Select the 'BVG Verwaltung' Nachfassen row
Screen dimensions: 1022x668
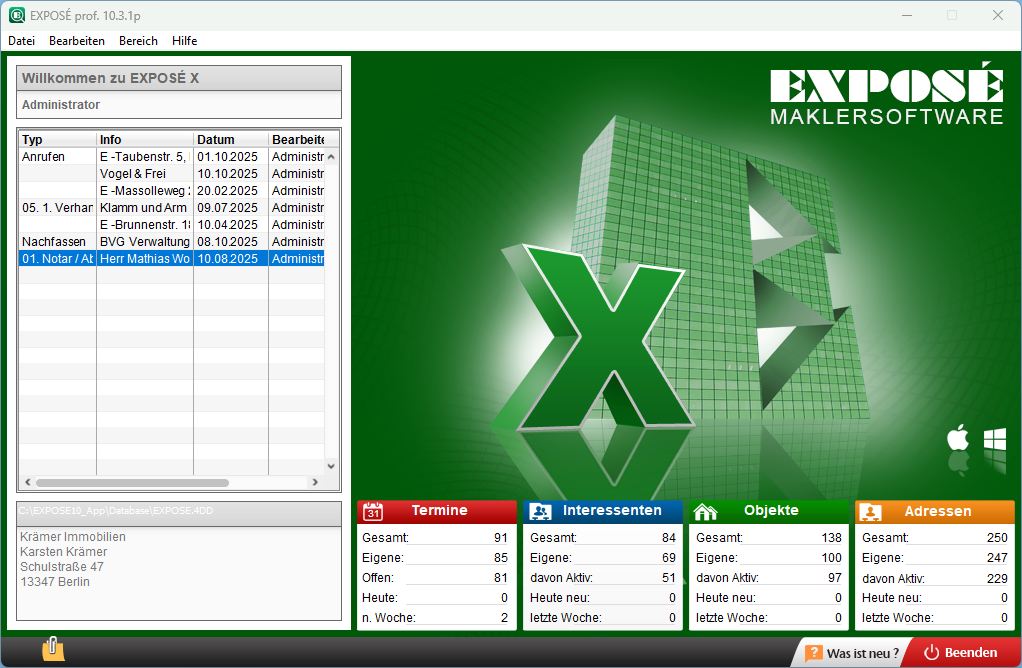point(145,241)
